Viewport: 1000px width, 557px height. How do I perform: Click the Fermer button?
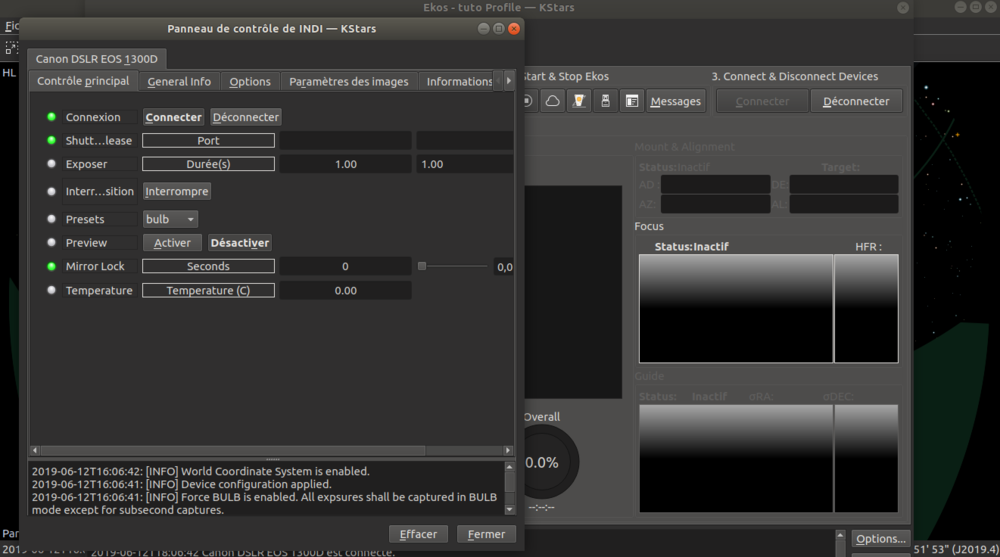486,534
